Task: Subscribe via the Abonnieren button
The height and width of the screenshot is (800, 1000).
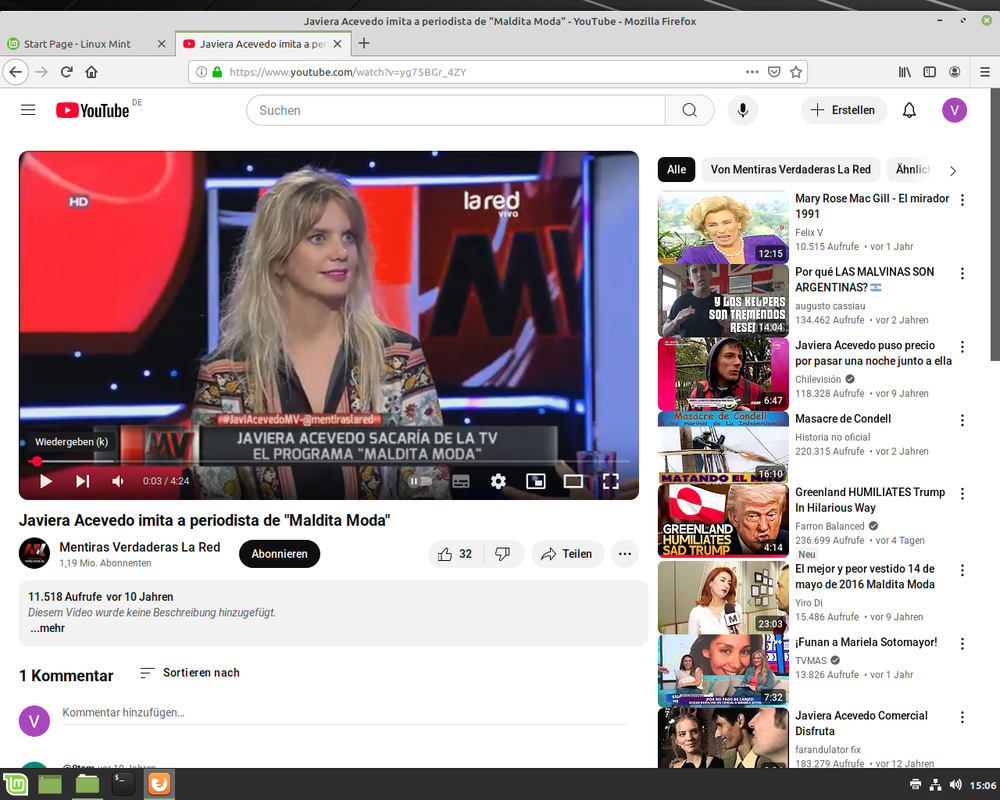Action: pyautogui.click(x=279, y=554)
